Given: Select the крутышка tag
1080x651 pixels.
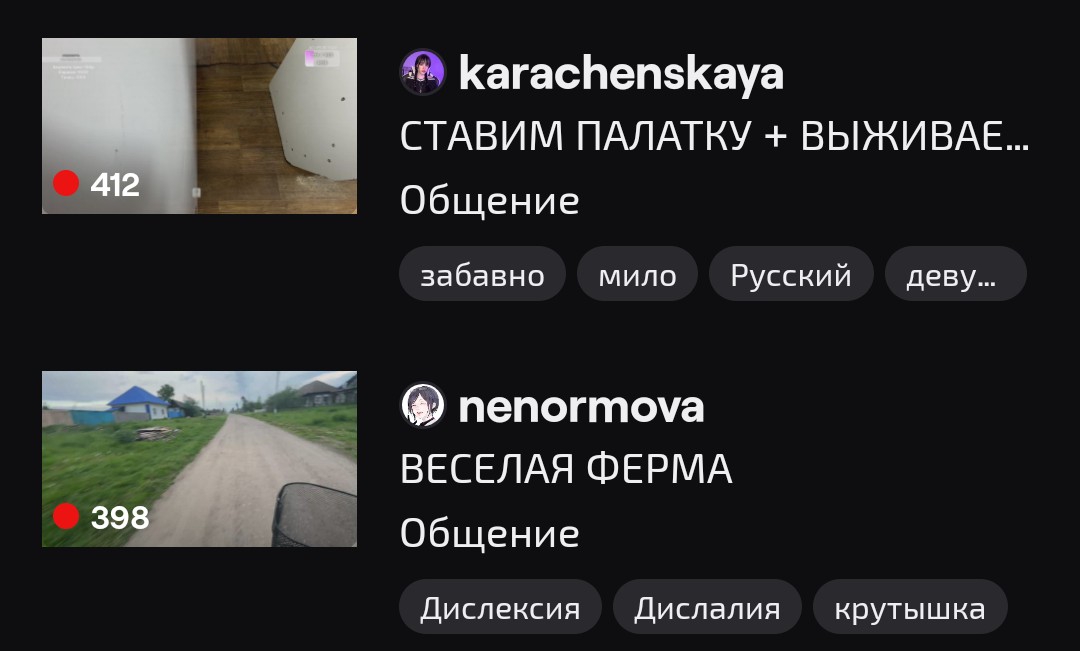Looking at the screenshot, I should (x=910, y=606).
